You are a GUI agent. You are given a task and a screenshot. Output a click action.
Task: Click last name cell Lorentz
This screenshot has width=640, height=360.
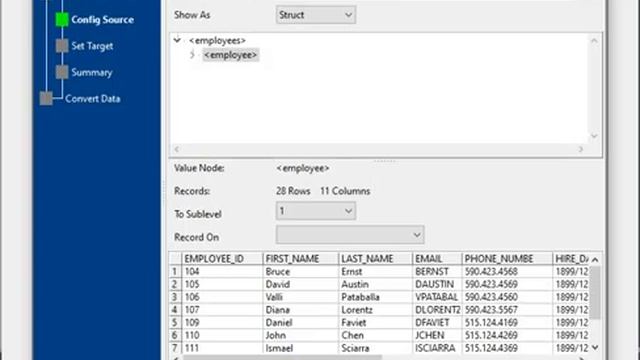[376, 310]
